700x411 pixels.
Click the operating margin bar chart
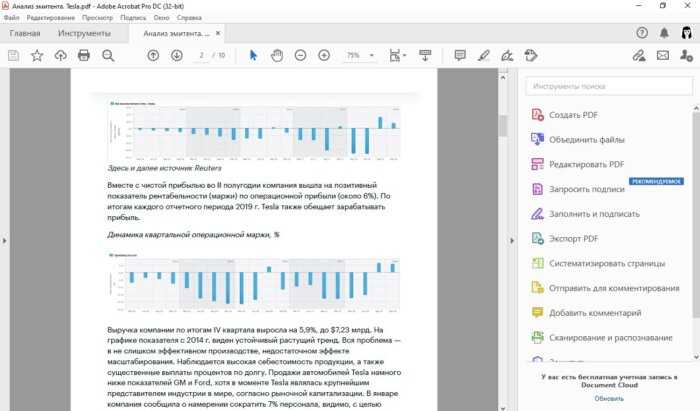tap(254, 282)
